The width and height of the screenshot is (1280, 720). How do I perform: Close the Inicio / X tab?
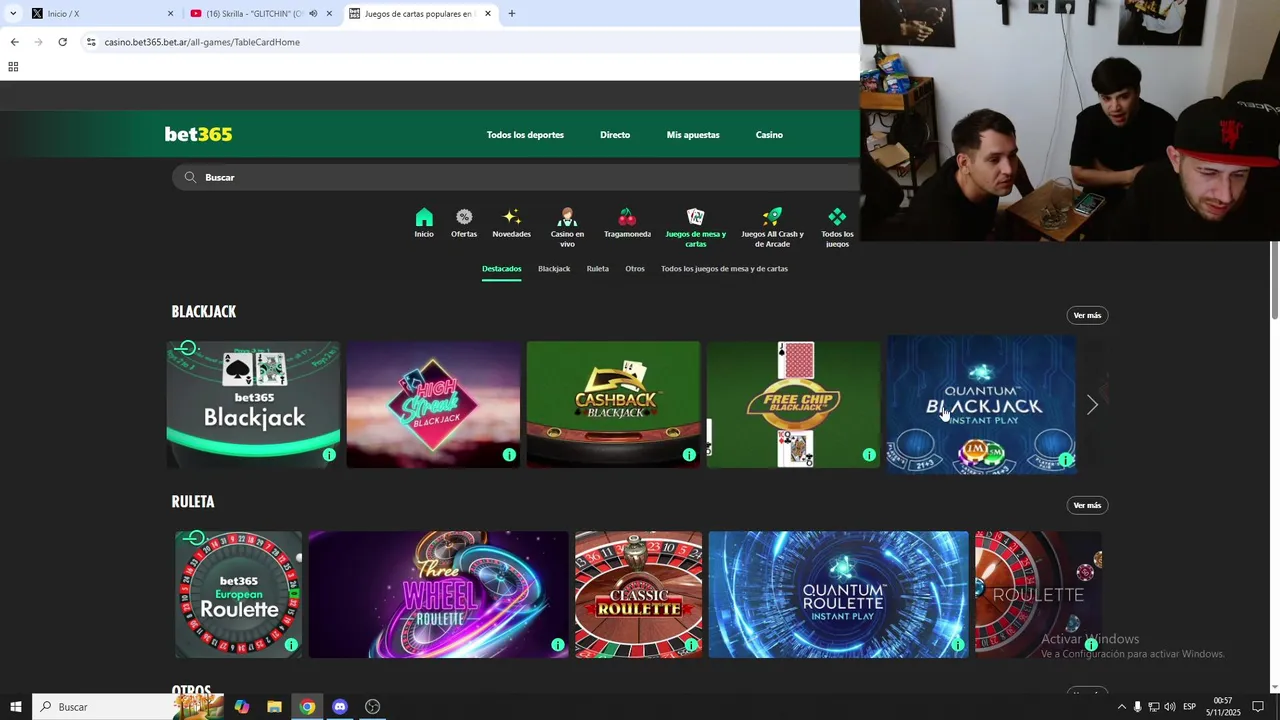pyautogui.click(x=170, y=14)
